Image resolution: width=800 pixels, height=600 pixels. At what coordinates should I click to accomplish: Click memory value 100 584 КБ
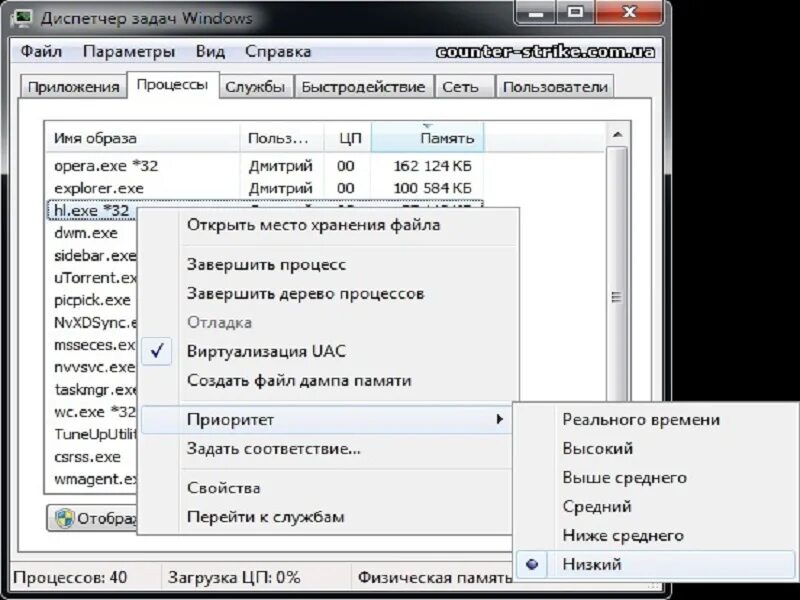coord(433,188)
